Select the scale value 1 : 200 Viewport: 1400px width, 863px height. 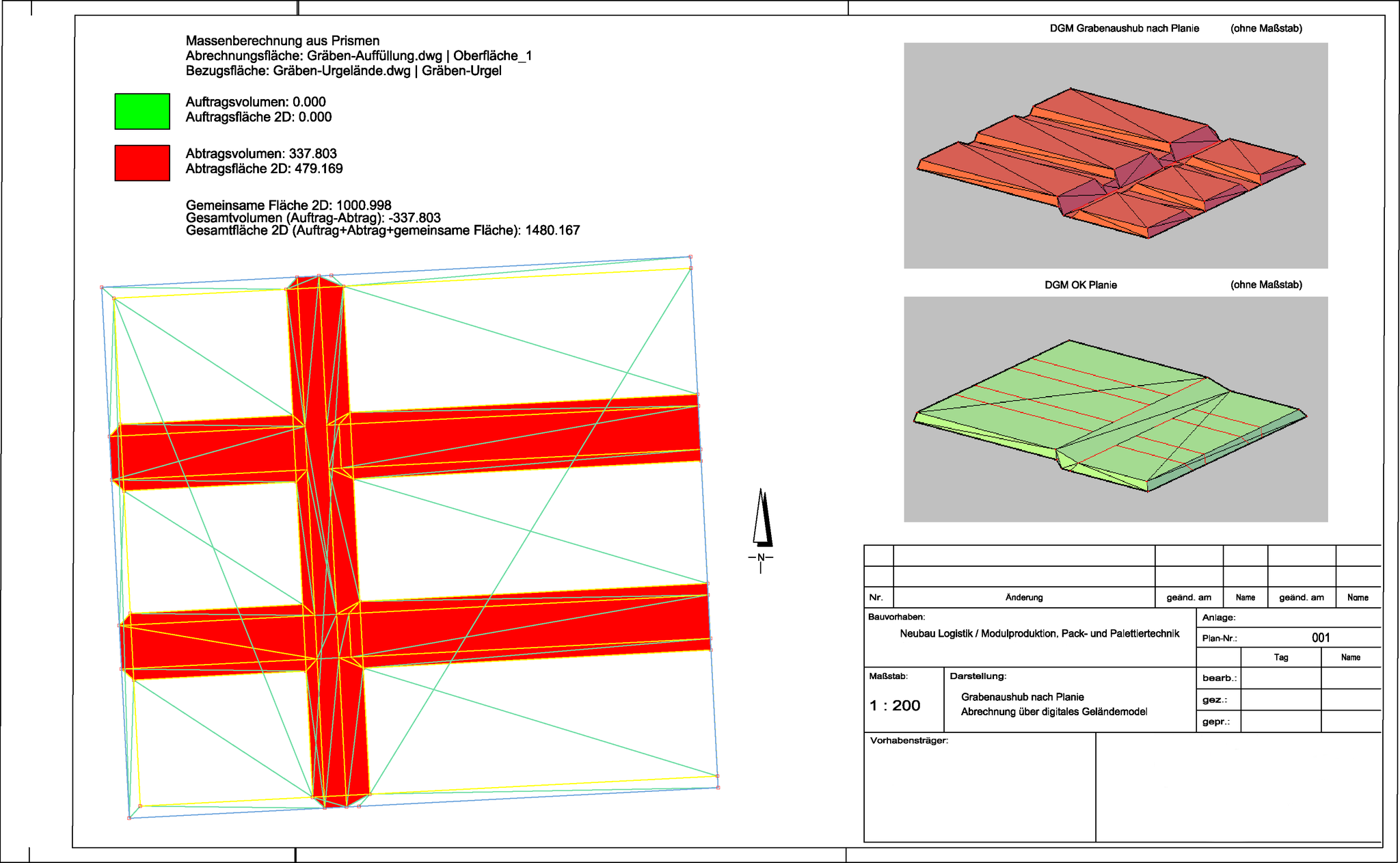pos(895,706)
